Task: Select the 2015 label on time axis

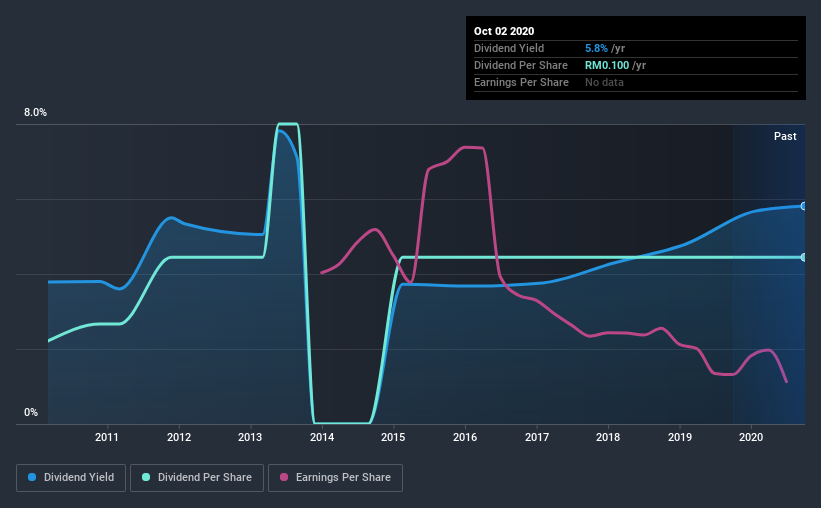Action: tap(393, 437)
